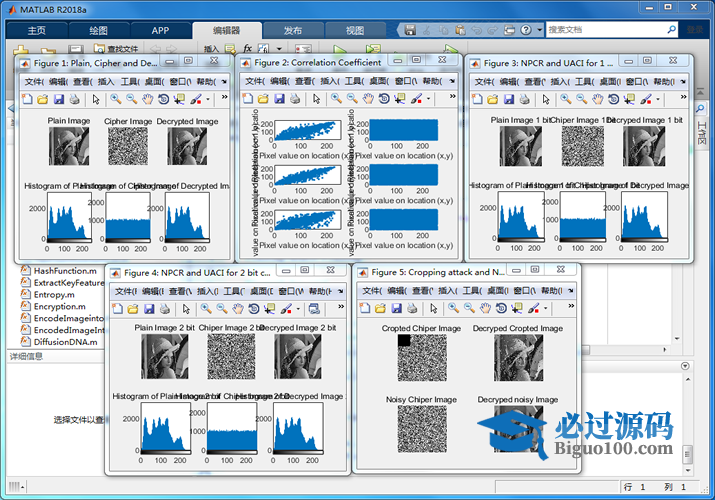Click Print Figure icon in Figure 3 toolbar
The width and height of the screenshot is (715, 500).
pyautogui.click(x=524, y=99)
